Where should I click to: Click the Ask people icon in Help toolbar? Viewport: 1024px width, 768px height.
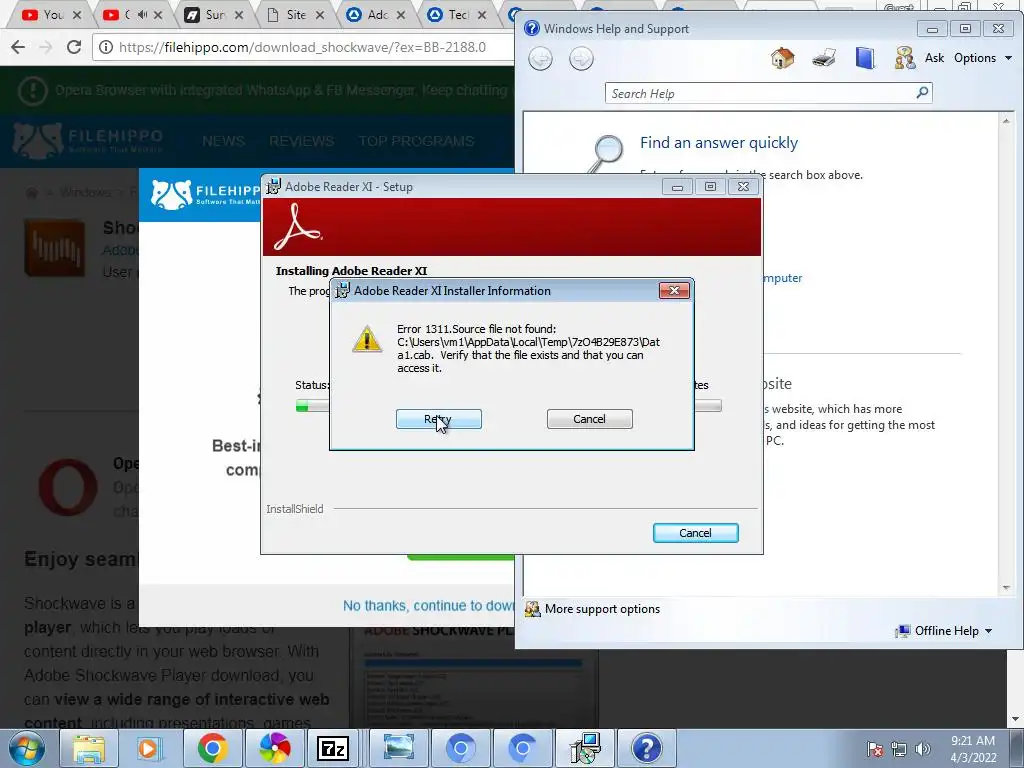click(904, 58)
